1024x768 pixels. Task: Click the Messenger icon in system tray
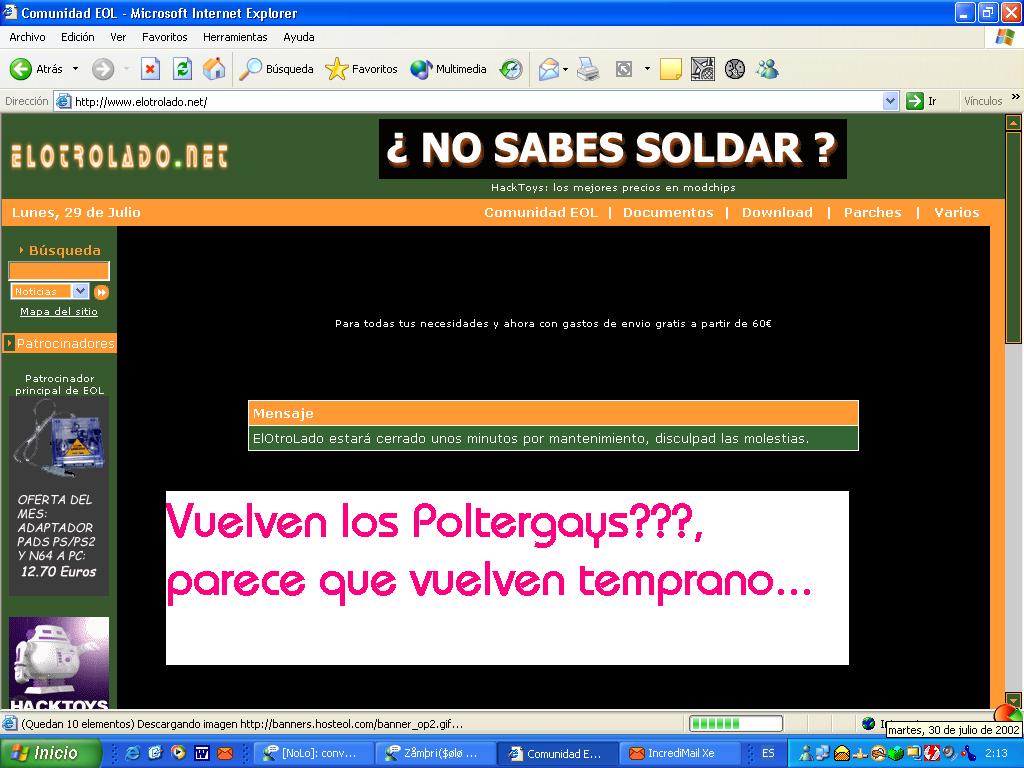(807, 753)
